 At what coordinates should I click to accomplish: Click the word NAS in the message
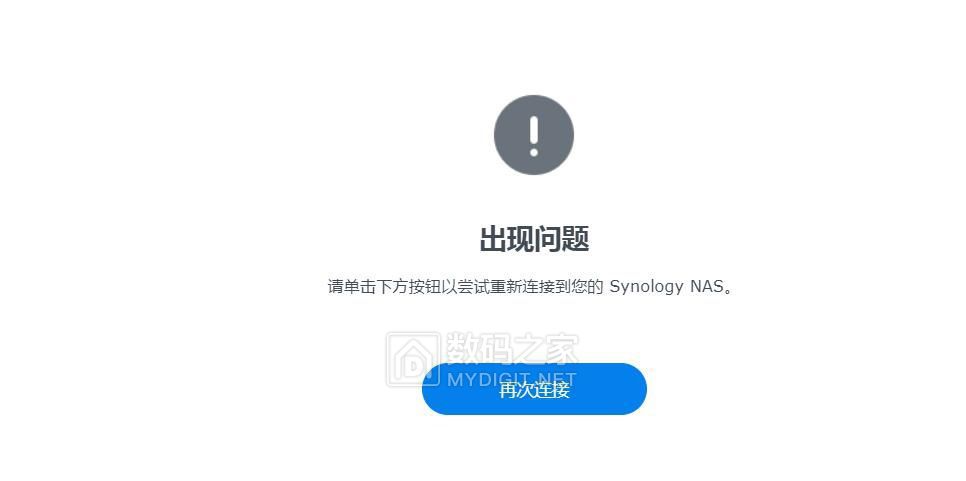click(x=706, y=286)
